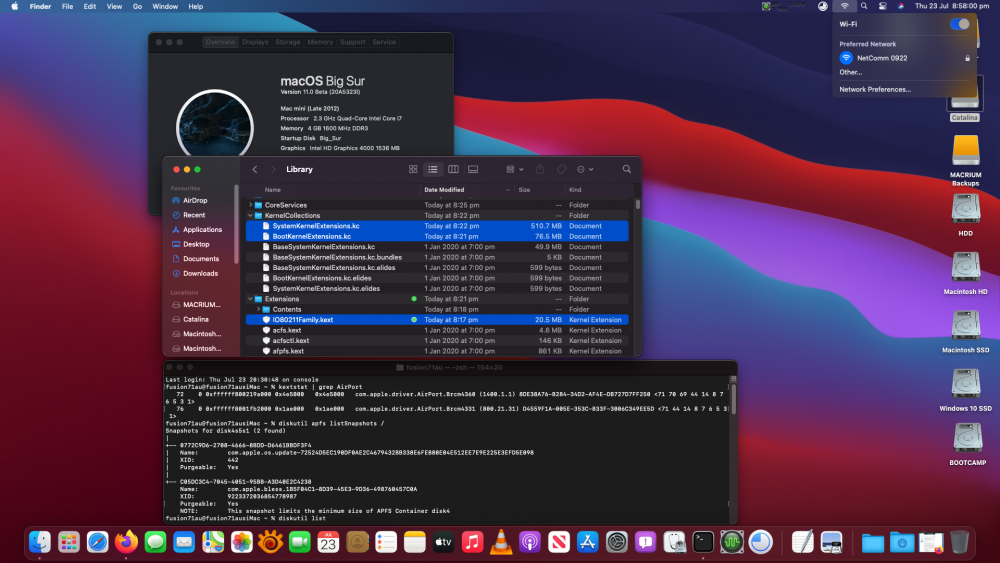
Task: Switch Finder to column view
Action: pos(453,170)
